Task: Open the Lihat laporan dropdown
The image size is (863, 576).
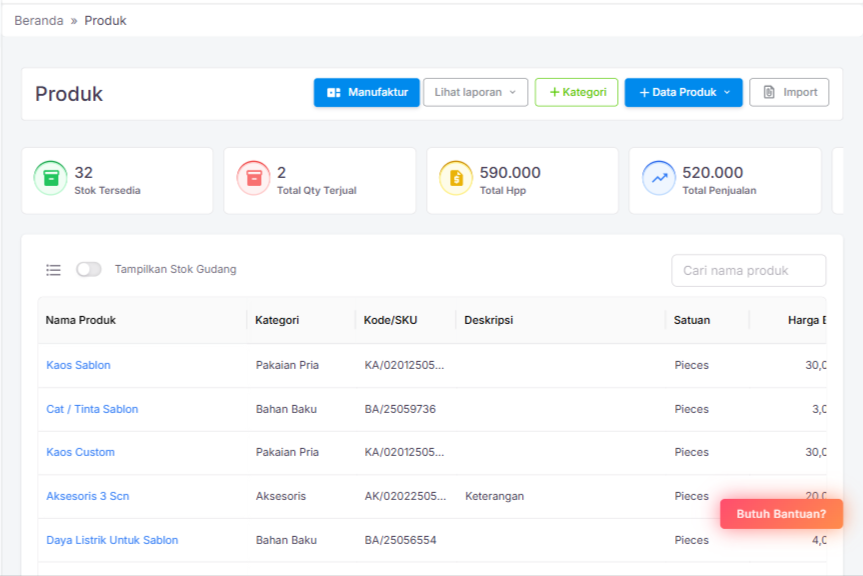Action: click(475, 92)
